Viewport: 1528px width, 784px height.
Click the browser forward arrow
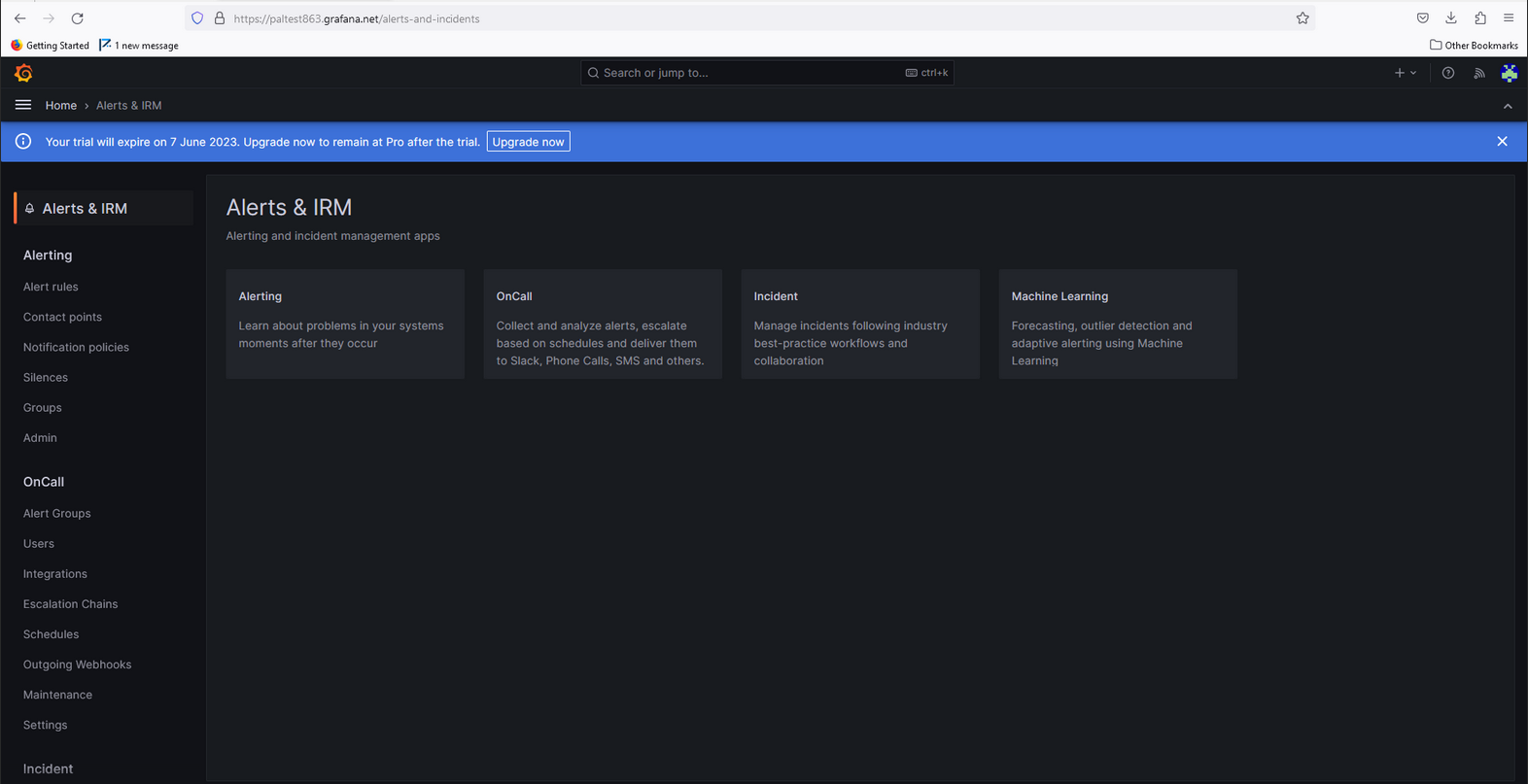pyautogui.click(x=49, y=18)
